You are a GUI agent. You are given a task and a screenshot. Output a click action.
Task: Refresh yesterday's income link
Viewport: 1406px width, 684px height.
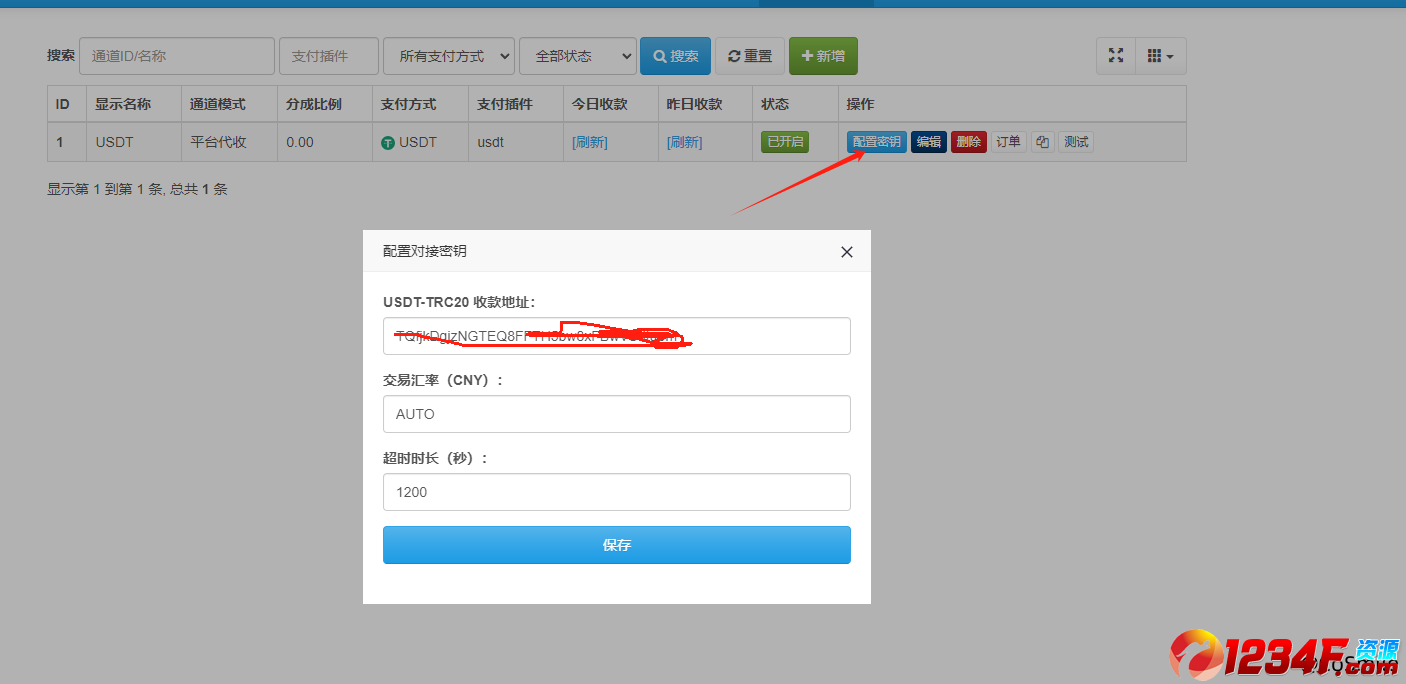point(685,142)
